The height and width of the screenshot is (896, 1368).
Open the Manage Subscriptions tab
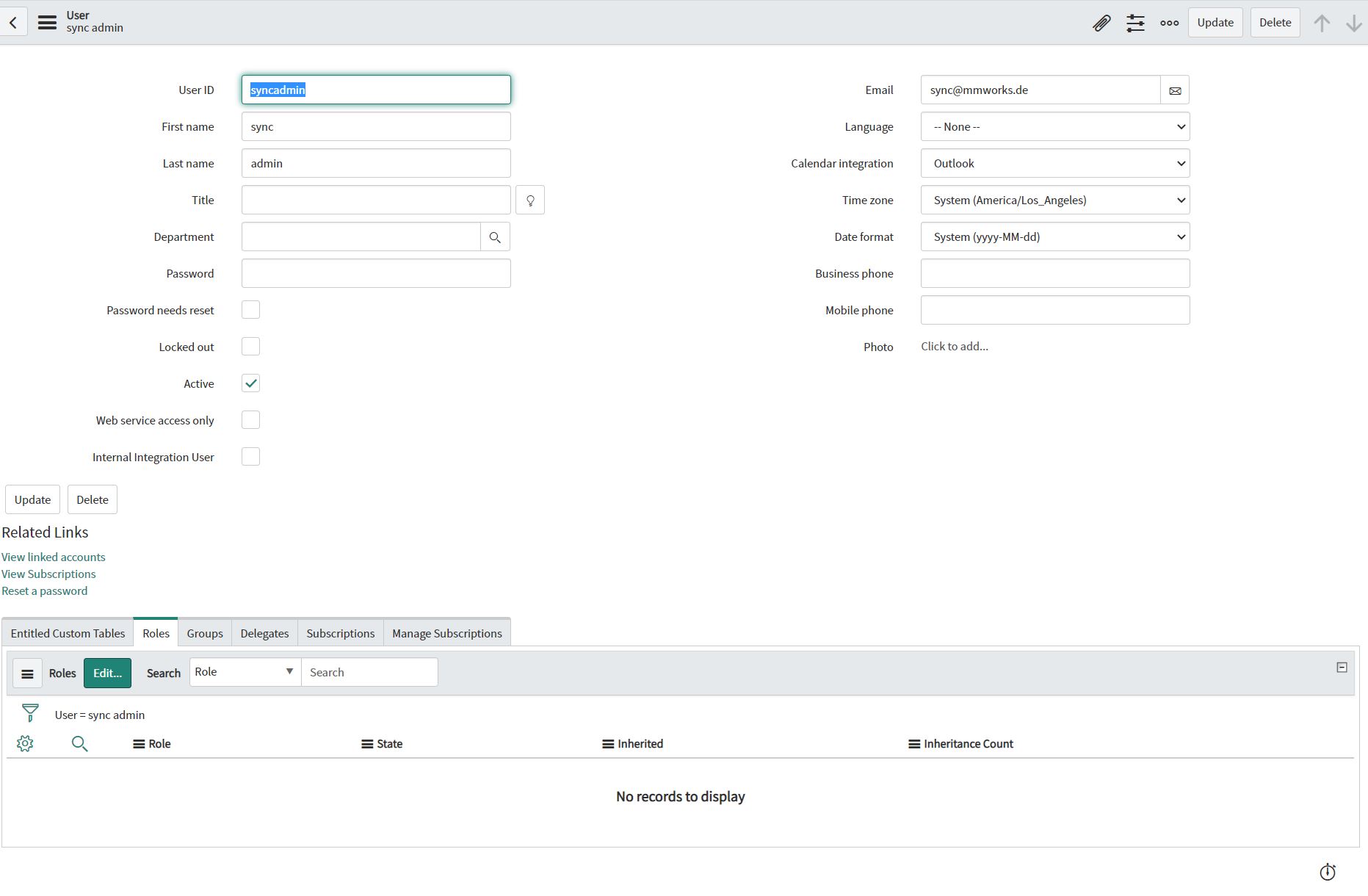click(446, 632)
